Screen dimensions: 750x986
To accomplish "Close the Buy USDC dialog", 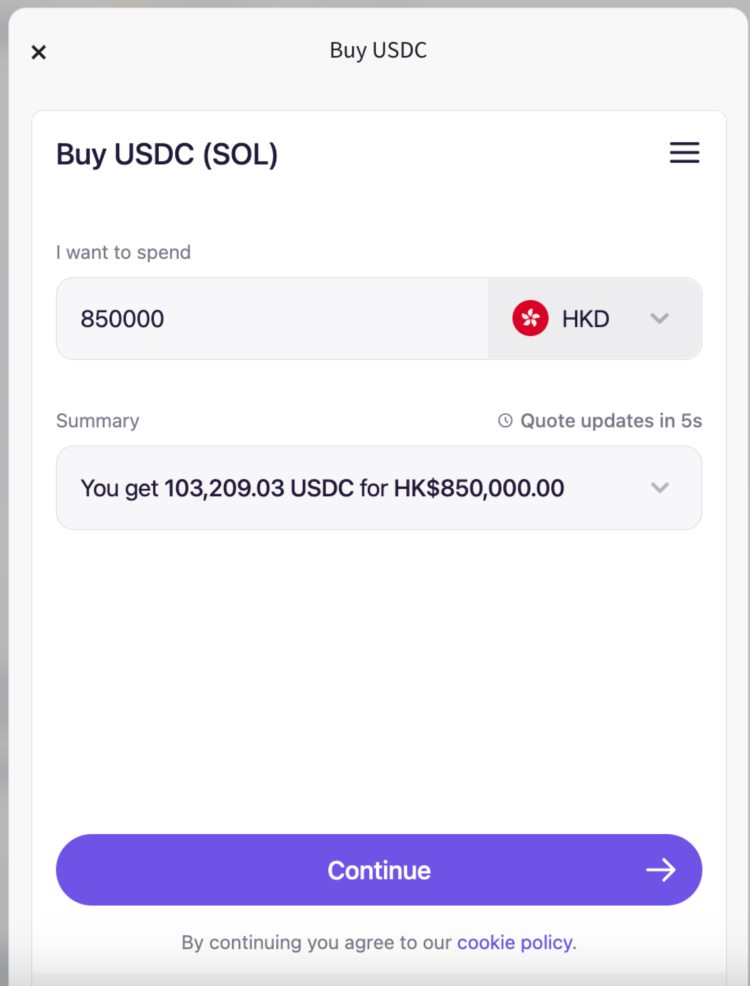I will tap(39, 52).
